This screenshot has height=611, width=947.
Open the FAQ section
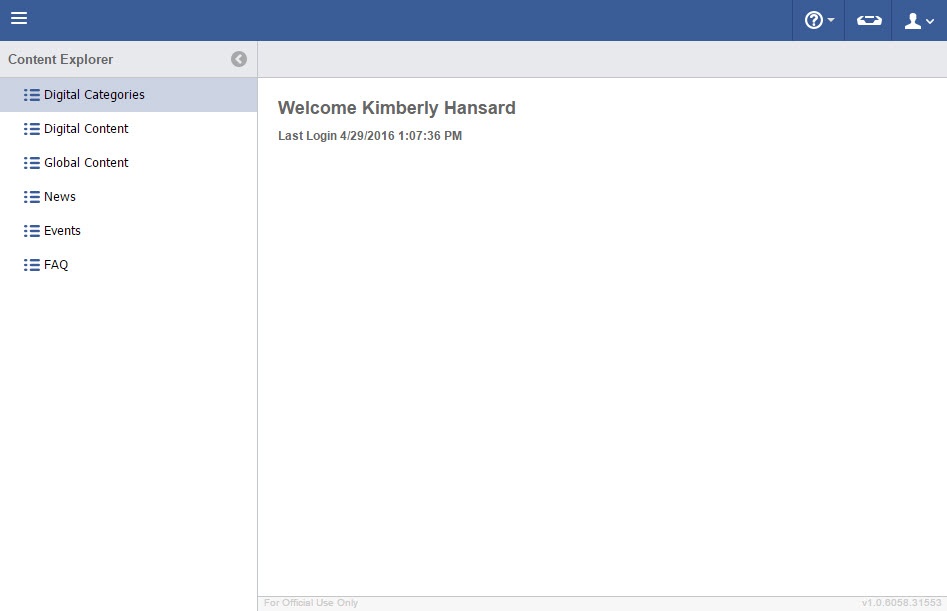click(56, 265)
